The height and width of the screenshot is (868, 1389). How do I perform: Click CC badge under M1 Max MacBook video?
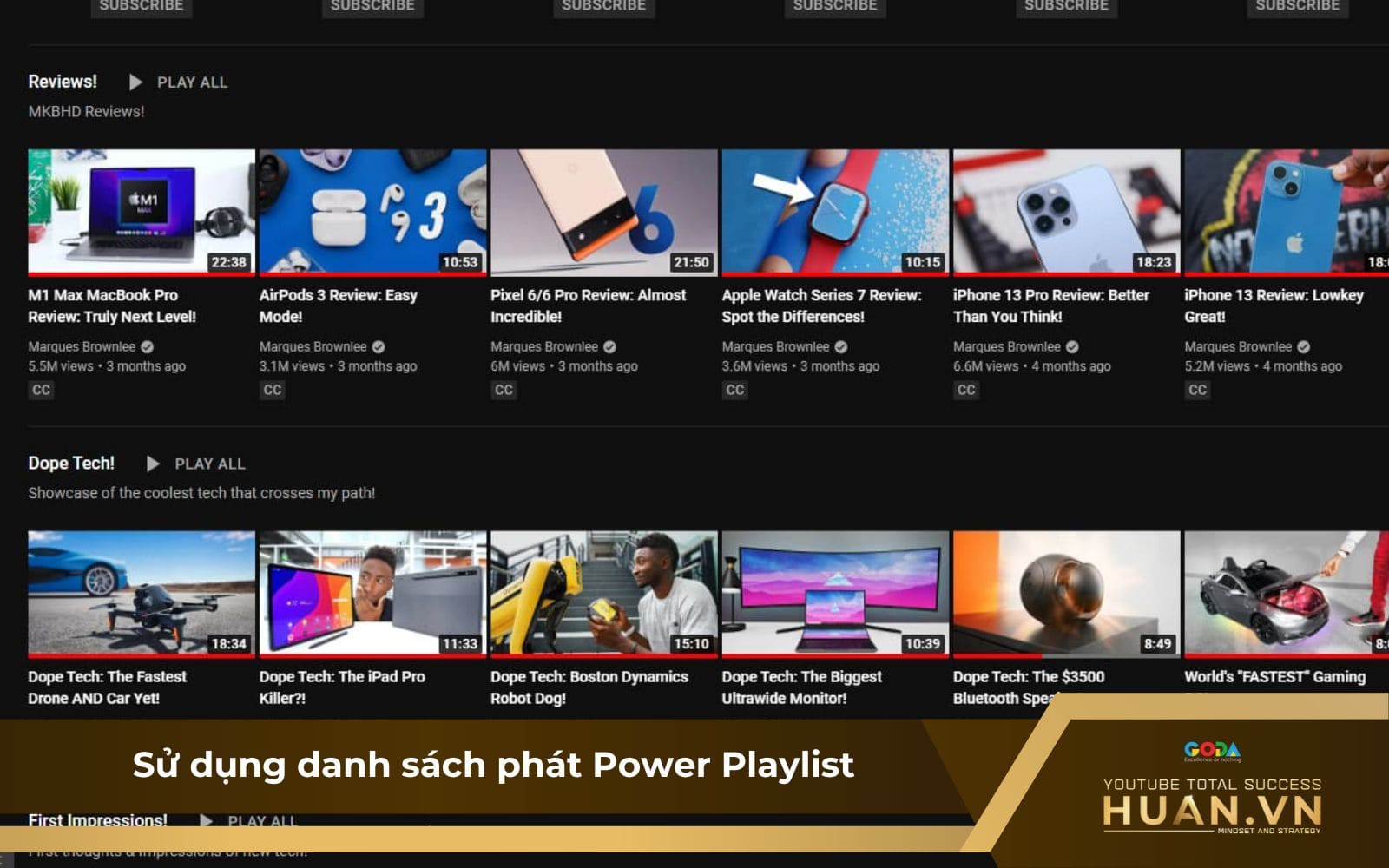tap(41, 391)
